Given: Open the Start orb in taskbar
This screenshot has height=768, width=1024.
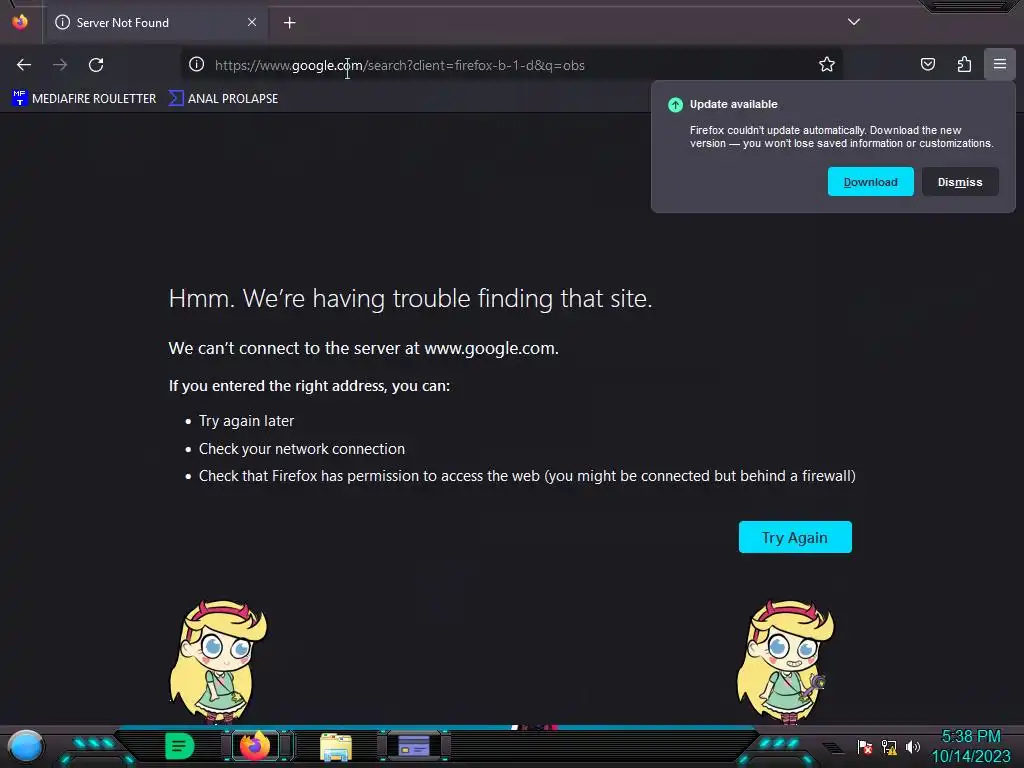Looking at the screenshot, I should [x=25, y=746].
